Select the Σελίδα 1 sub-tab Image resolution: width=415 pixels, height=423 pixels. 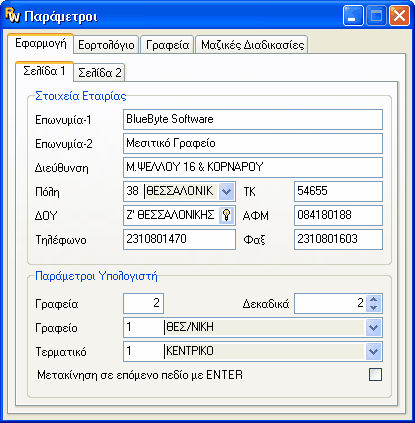click(x=44, y=71)
